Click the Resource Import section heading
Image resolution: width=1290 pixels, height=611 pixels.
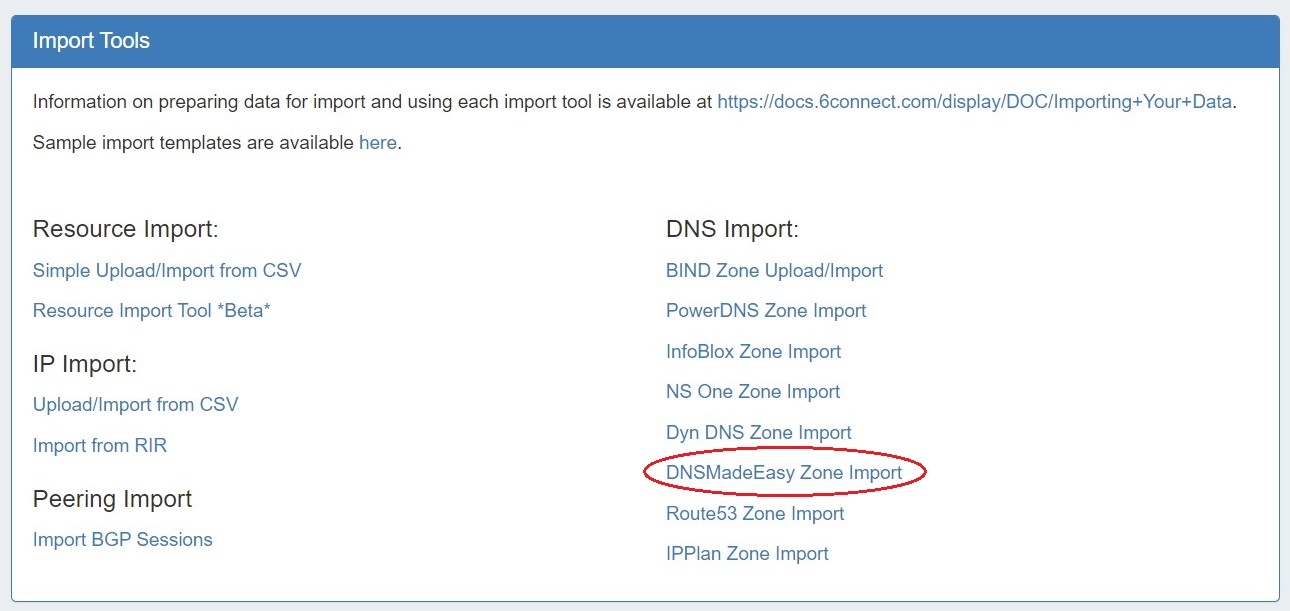point(125,229)
